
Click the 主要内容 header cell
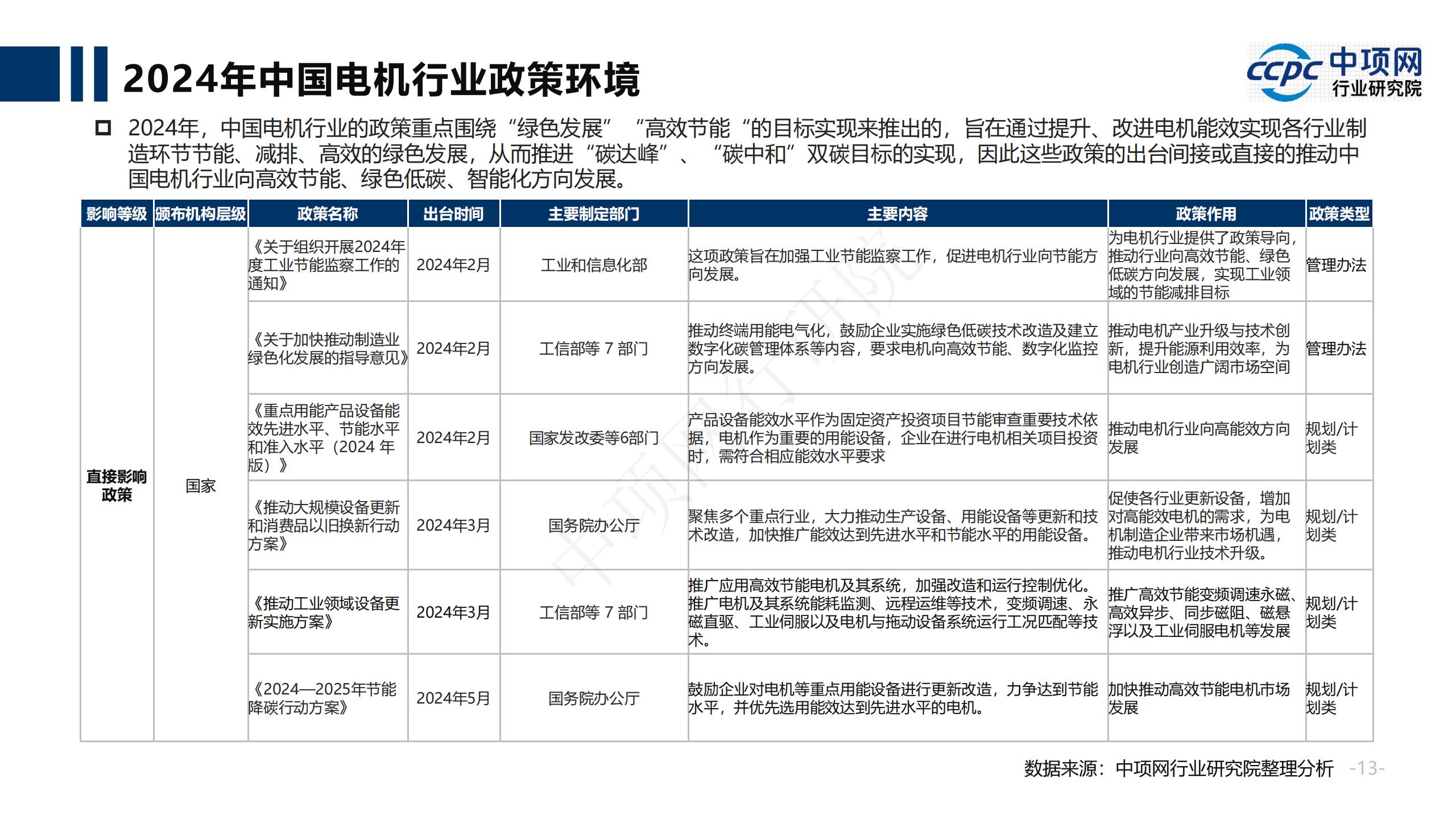[x=897, y=214]
